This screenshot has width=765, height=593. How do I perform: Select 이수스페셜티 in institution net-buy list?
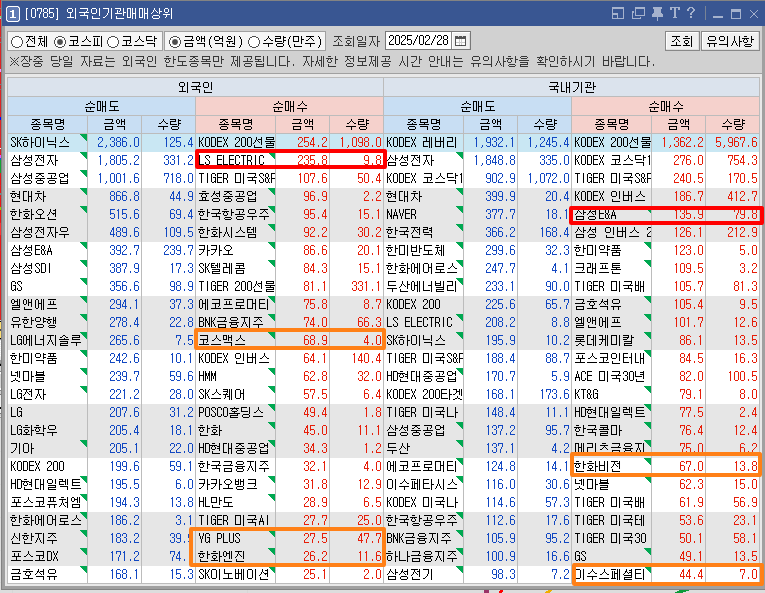pyautogui.click(x=609, y=574)
